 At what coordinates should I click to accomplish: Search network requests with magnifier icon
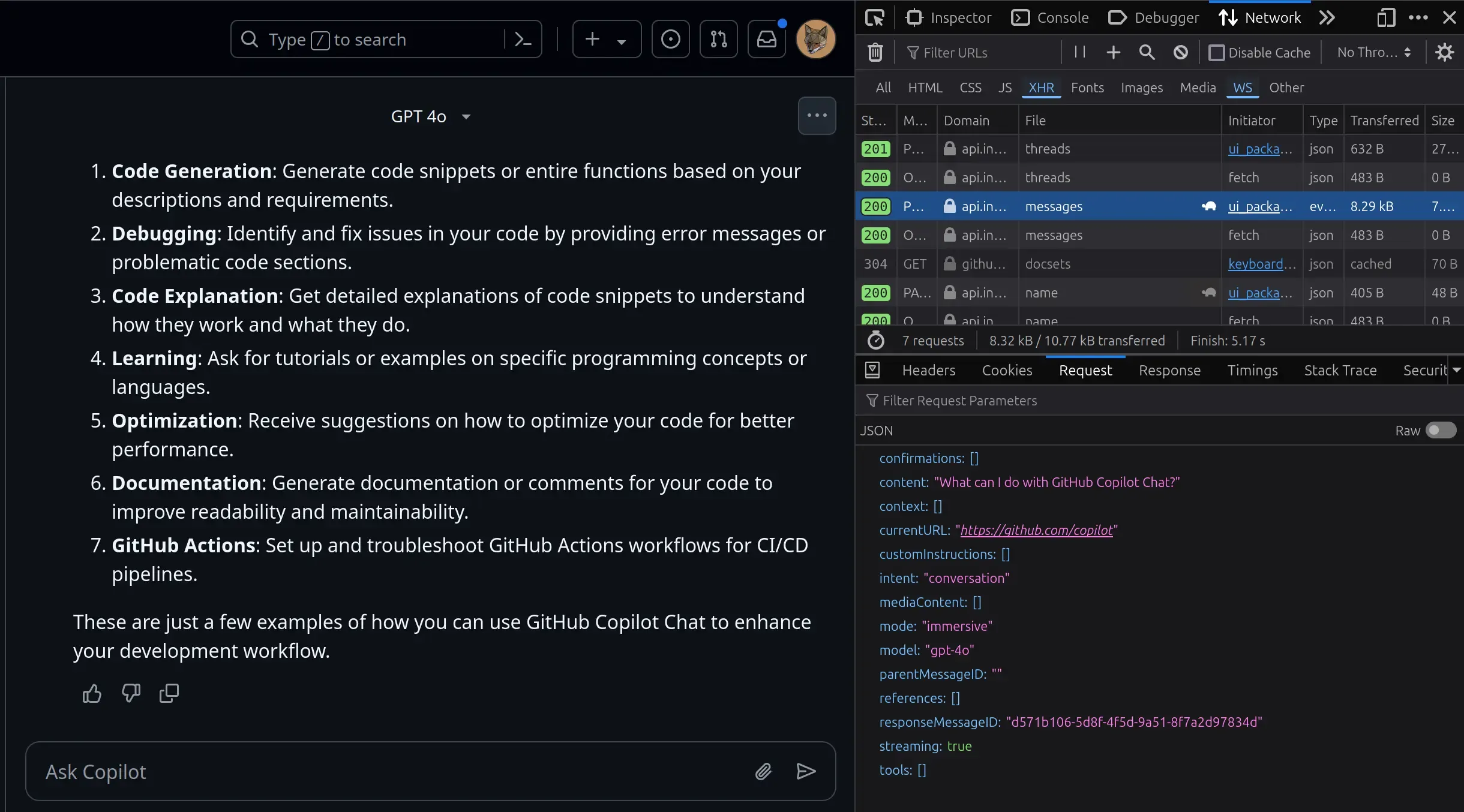pos(1147,52)
